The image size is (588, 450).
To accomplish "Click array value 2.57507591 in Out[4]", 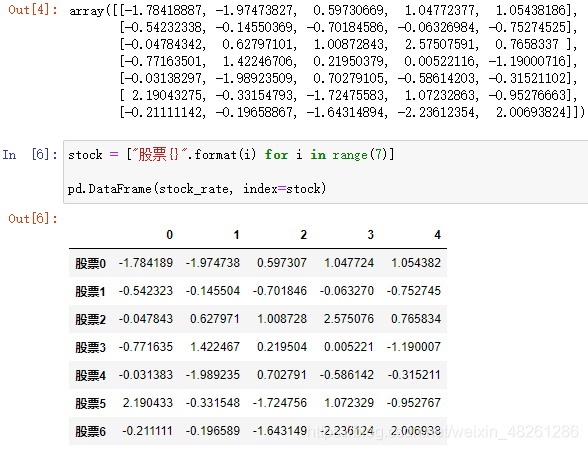I will (440, 45).
